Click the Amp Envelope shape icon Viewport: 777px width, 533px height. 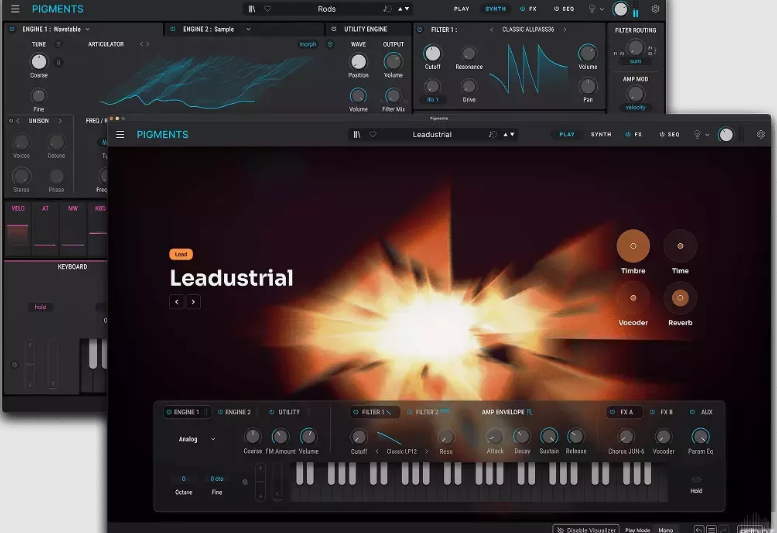click(x=530, y=412)
